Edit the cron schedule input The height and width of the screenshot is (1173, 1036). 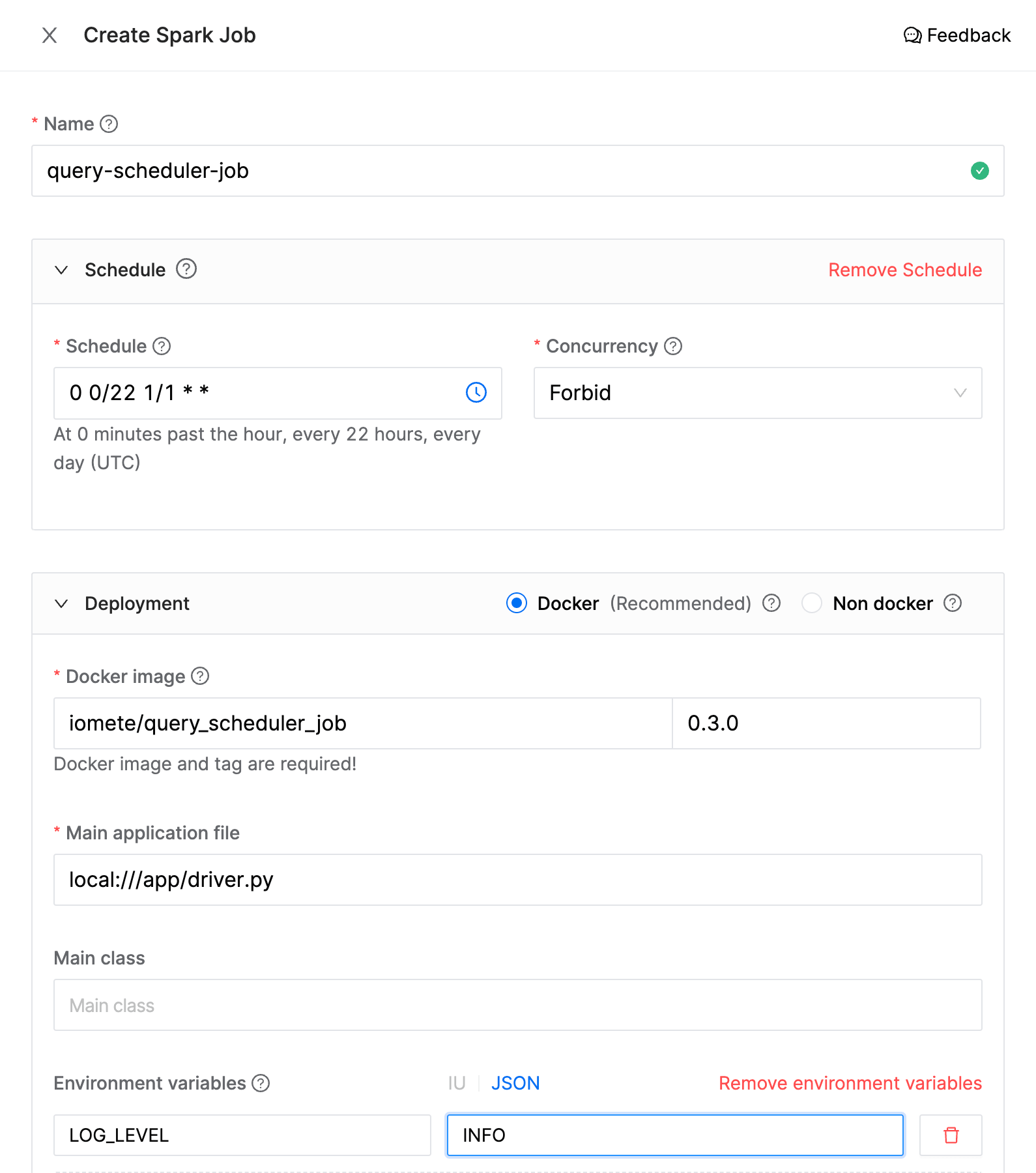pyautogui.click(x=278, y=393)
